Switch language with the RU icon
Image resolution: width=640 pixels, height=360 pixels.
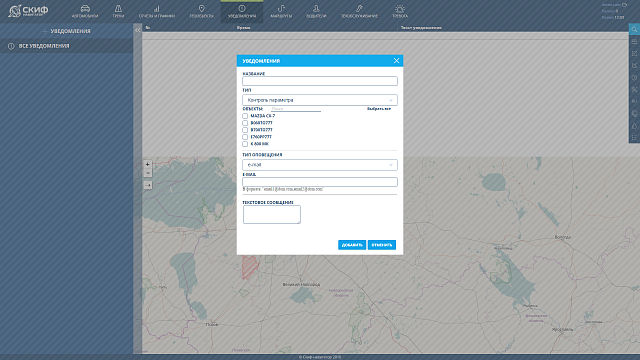pos(634,101)
